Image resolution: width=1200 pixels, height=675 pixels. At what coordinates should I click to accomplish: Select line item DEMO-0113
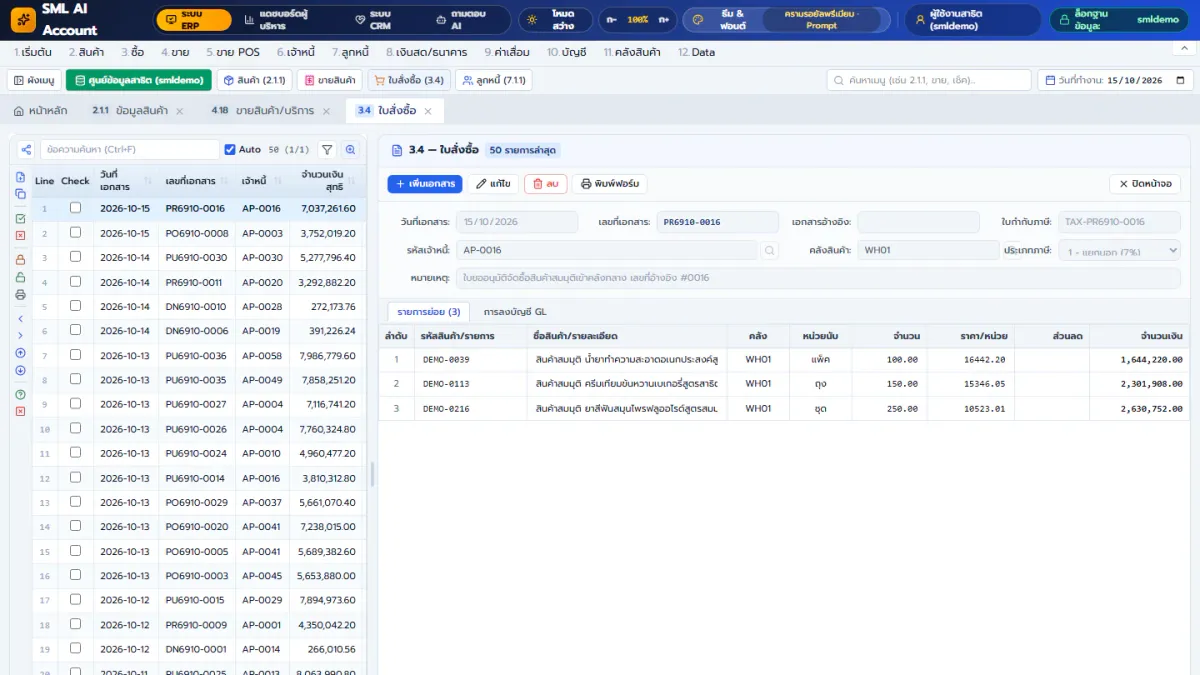click(x=784, y=383)
